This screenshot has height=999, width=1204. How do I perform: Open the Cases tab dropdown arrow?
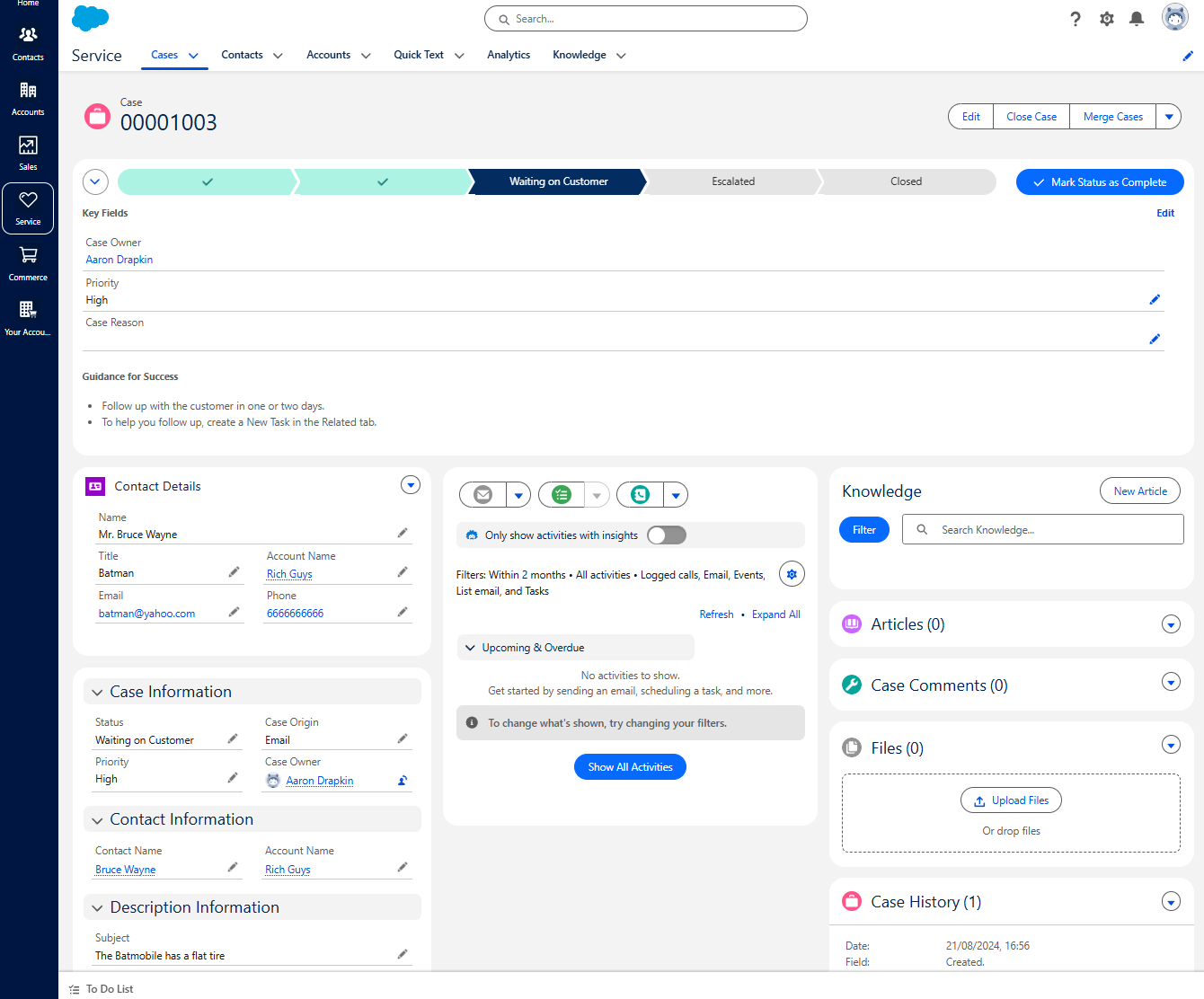[191, 55]
